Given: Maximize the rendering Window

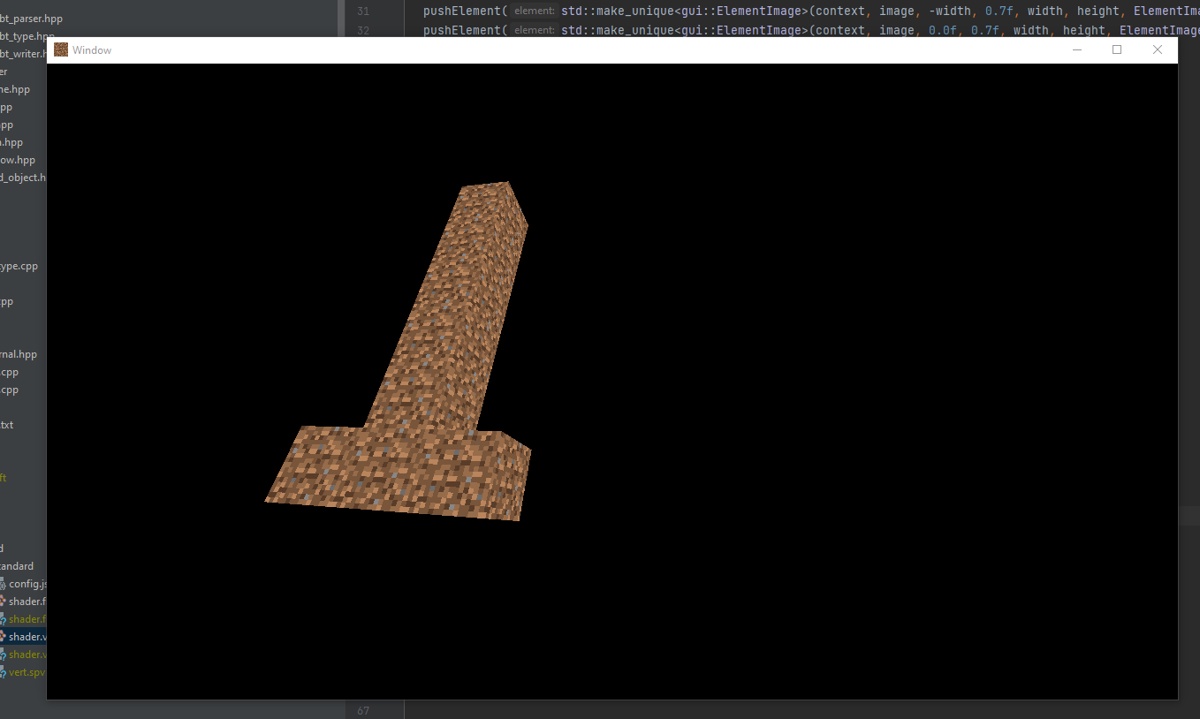Looking at the screenshot, I should pyautogui.click(x=1117, y=50).
